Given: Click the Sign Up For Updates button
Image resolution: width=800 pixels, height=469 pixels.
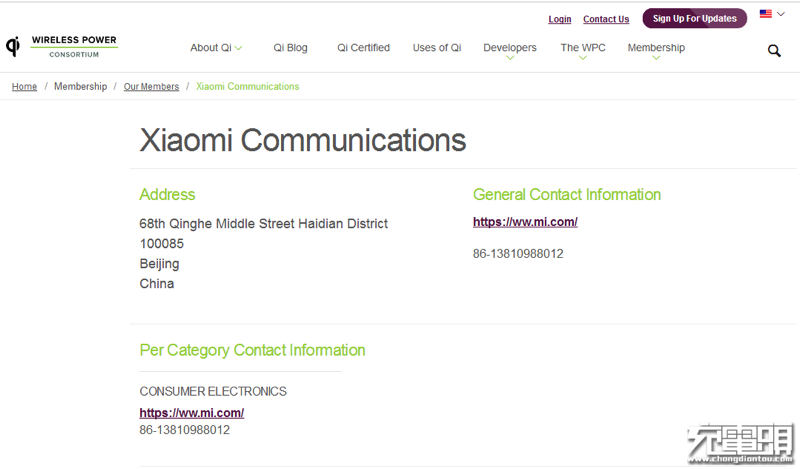Looking at the screenshot, I should tap(694, 18).
